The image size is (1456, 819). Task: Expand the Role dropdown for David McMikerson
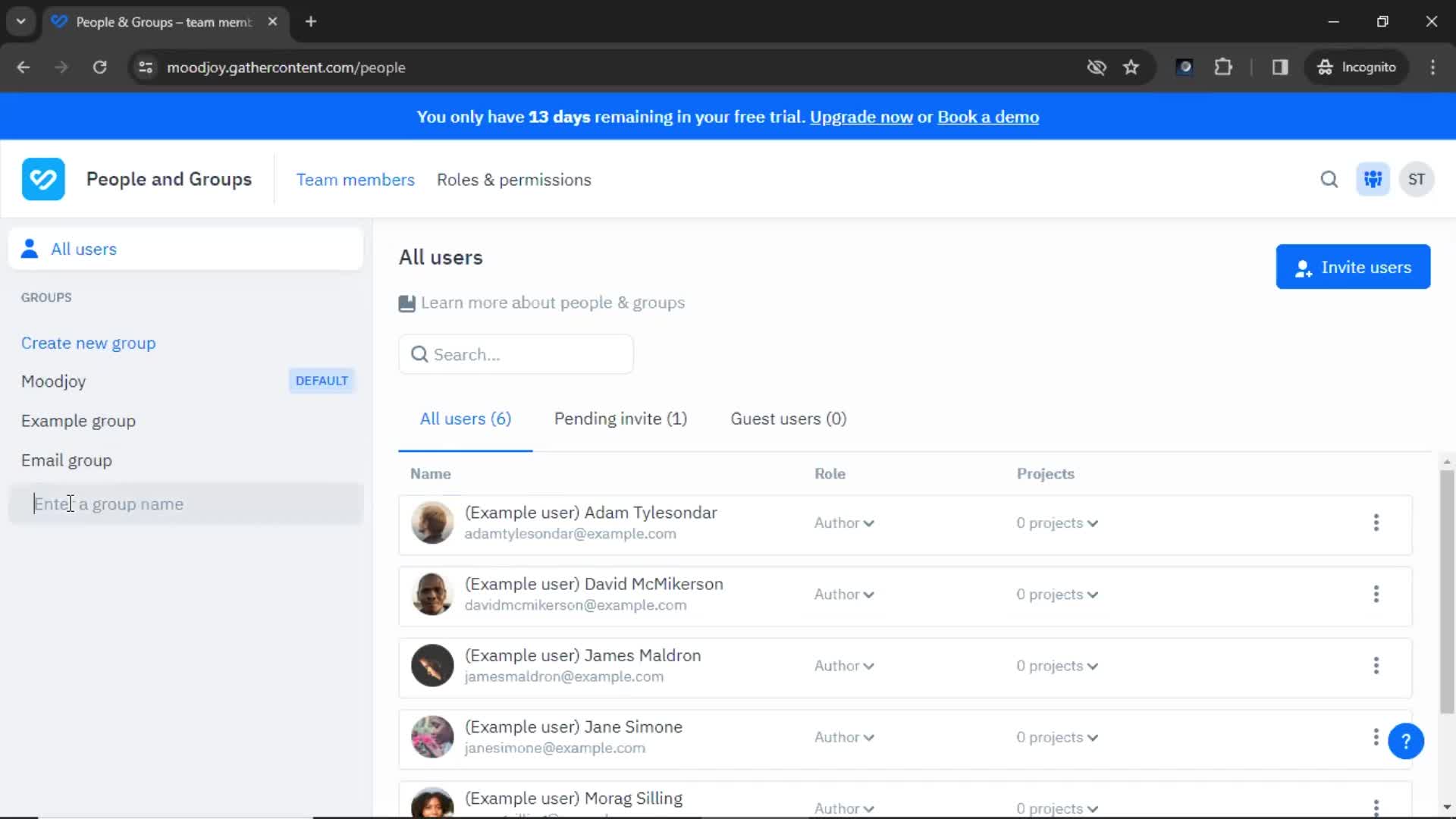pos(845,594)
